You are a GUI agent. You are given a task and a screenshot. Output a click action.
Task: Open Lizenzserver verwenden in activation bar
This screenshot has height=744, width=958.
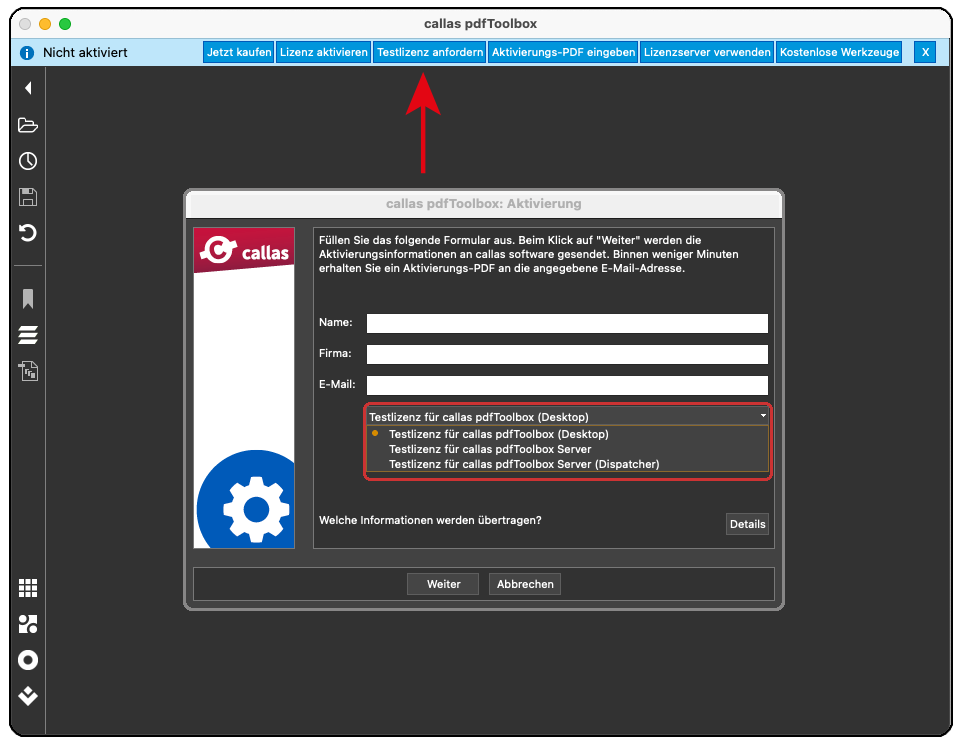point(707,52)
